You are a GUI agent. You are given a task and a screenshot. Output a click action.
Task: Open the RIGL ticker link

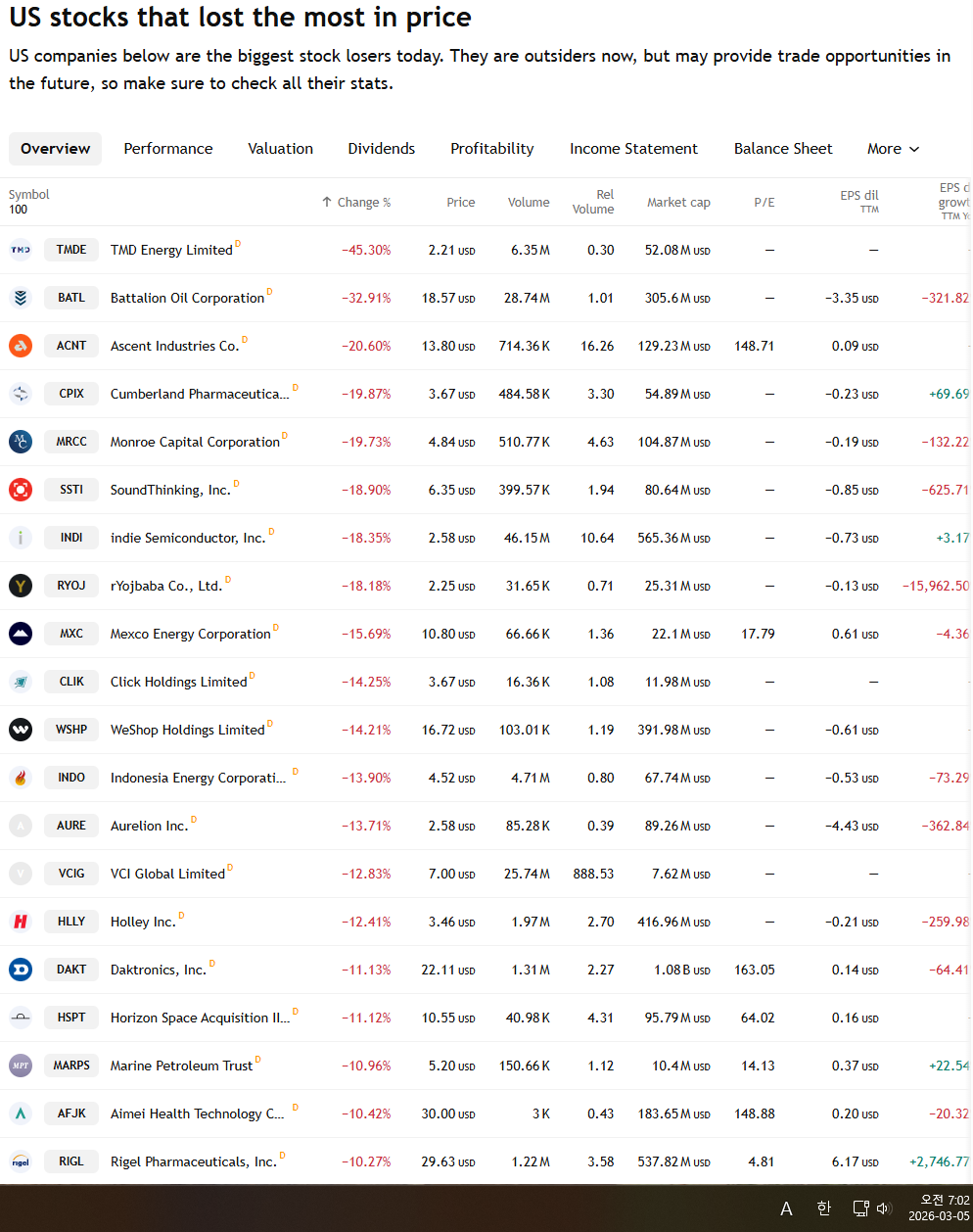[71, 1161]
